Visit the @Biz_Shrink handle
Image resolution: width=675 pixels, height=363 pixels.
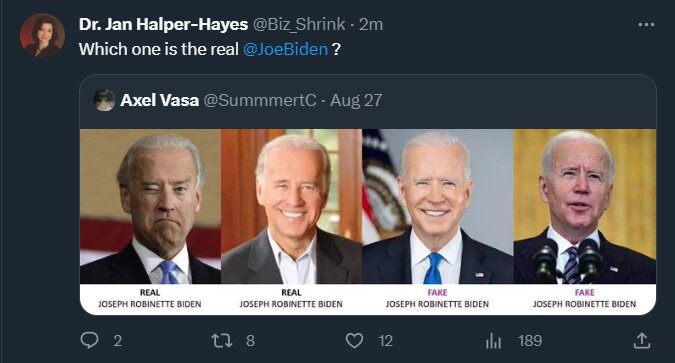[299, 24]
